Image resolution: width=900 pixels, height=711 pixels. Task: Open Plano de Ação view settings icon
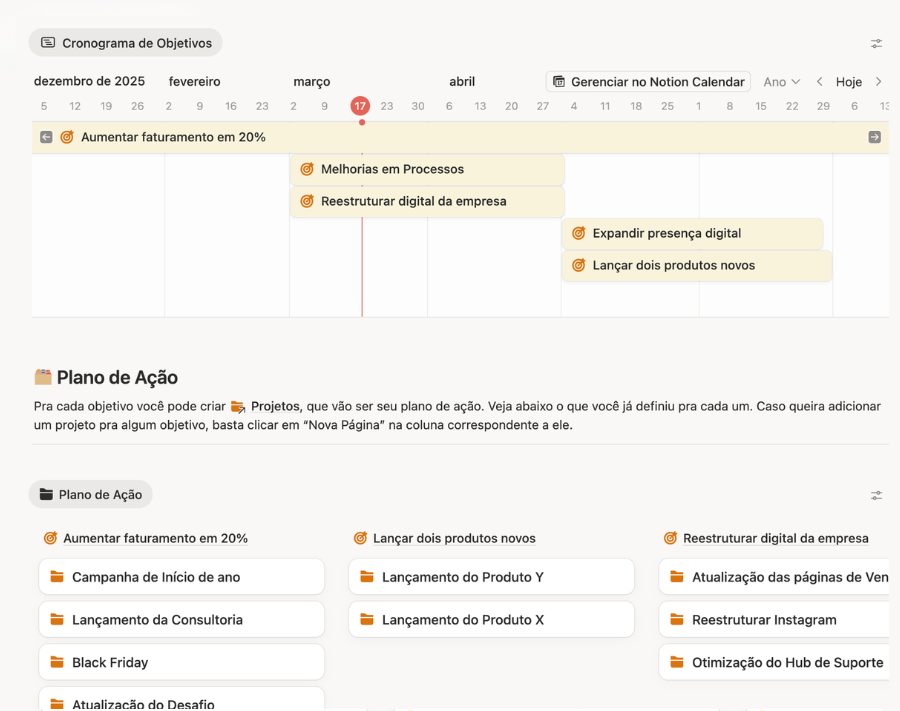click(x=876, y=495)
